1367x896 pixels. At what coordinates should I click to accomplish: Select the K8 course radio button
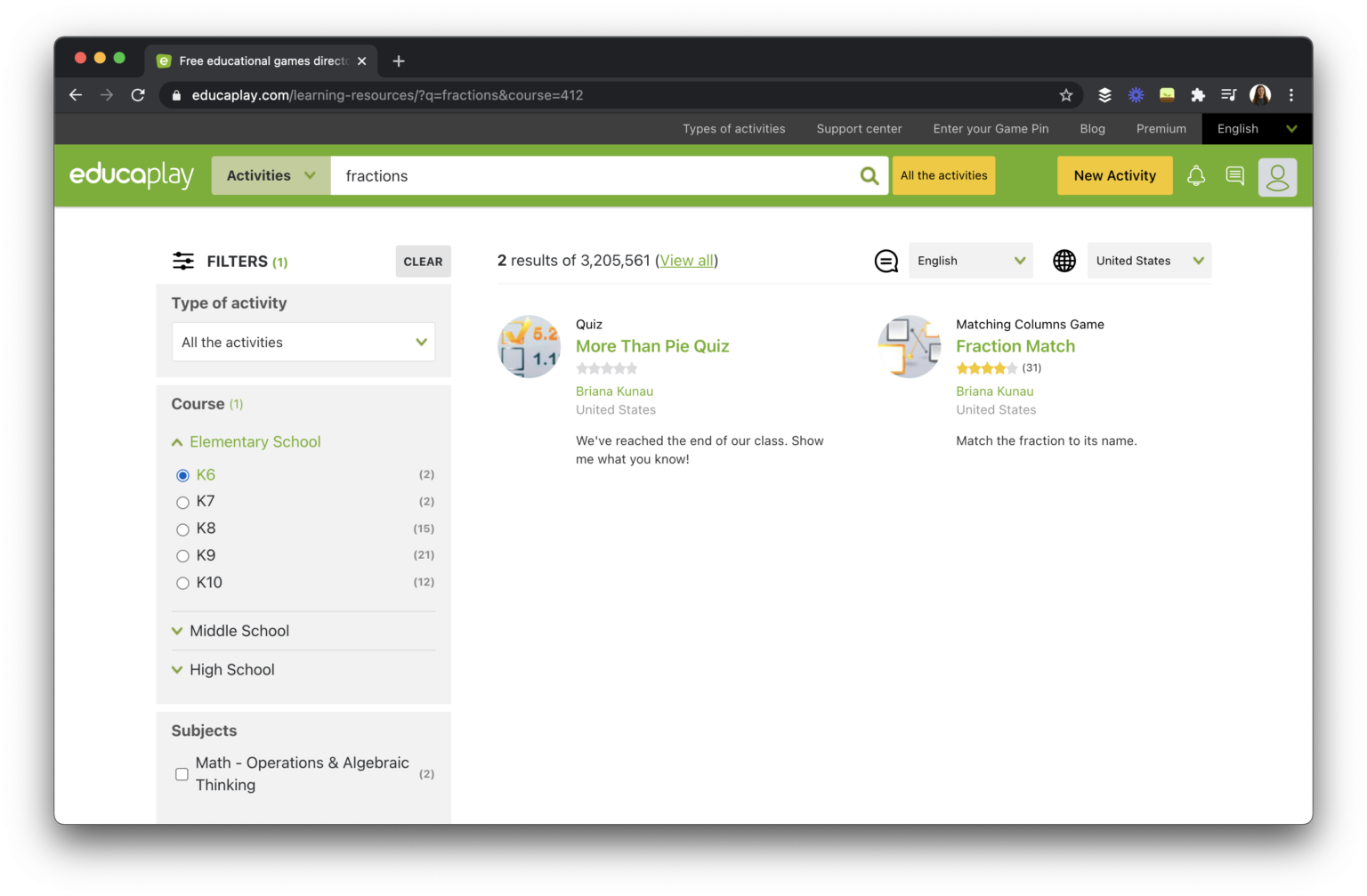[183, 529]
